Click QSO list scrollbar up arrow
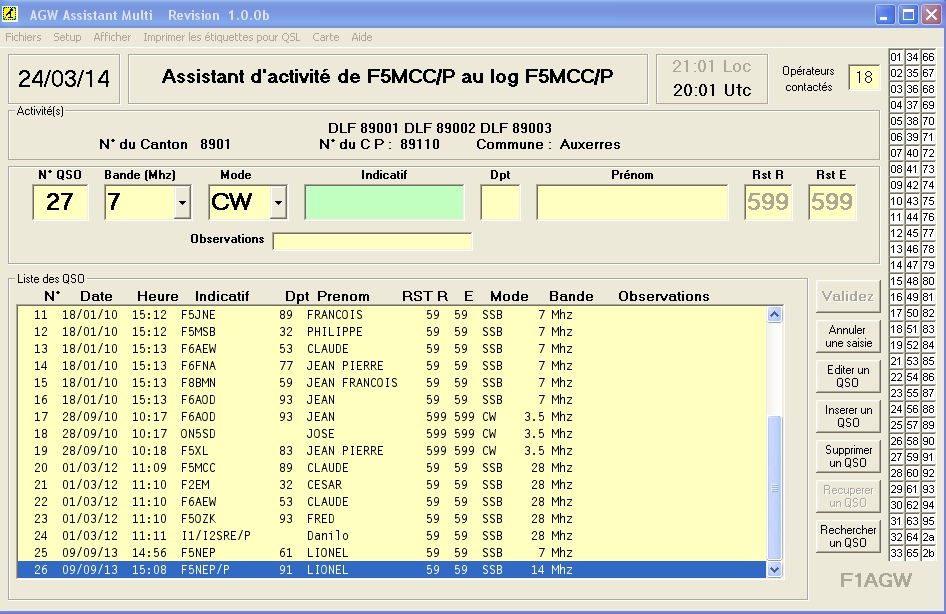Image resolution: width=946 pixels, height=614 pixels. (x=775, y=314)
